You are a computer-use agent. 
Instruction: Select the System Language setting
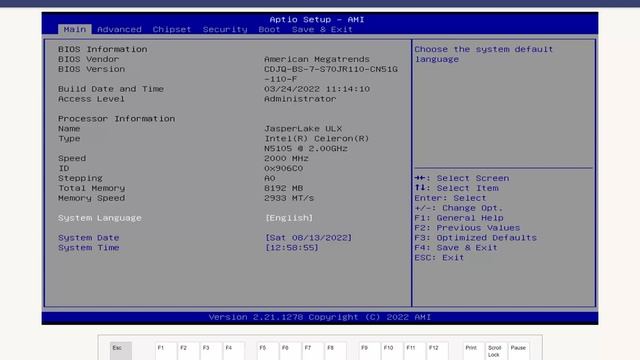tap(100, 218)
